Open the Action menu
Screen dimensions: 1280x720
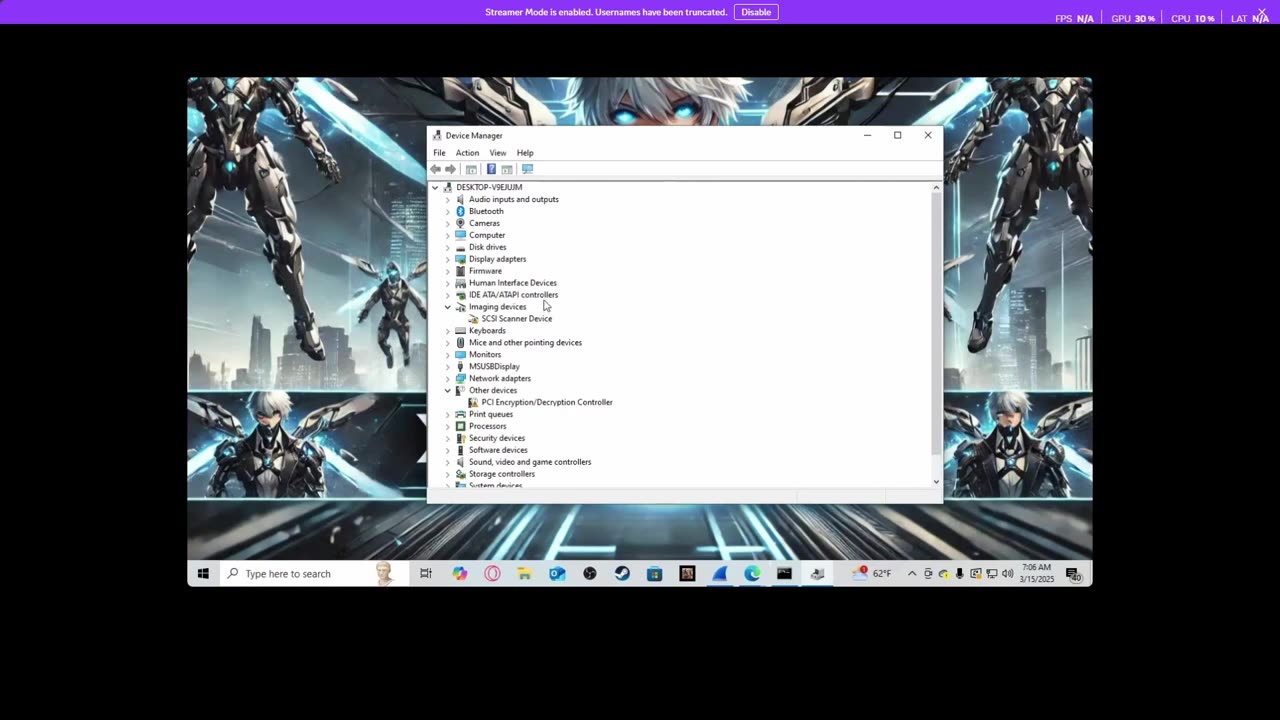point(467,153)
